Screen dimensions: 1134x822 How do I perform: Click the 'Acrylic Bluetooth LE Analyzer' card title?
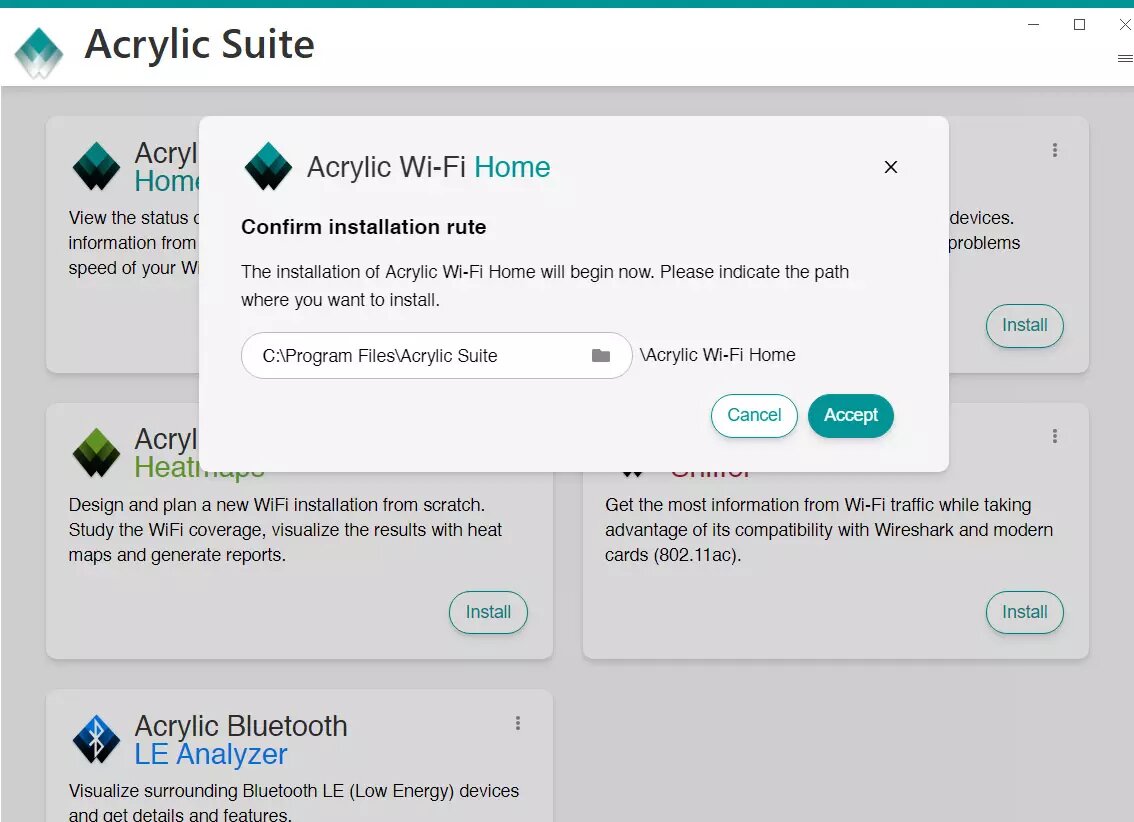pos(241,740)
